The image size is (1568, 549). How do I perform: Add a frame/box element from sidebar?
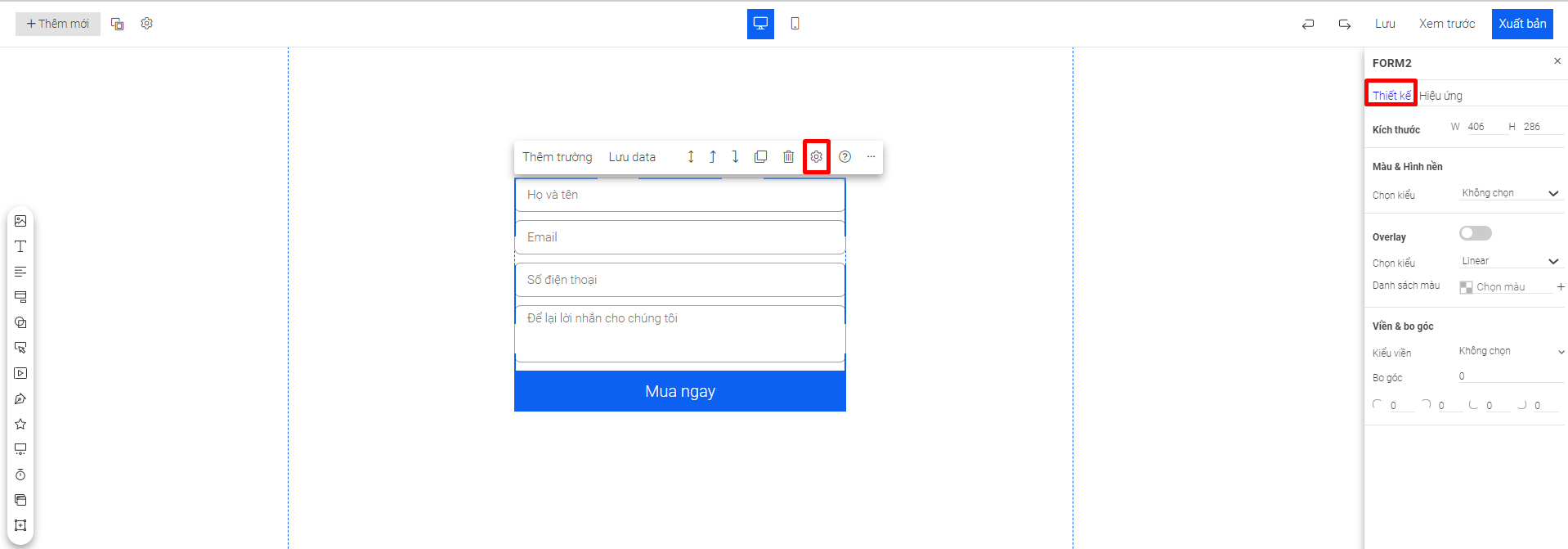(x=20, y=525)
